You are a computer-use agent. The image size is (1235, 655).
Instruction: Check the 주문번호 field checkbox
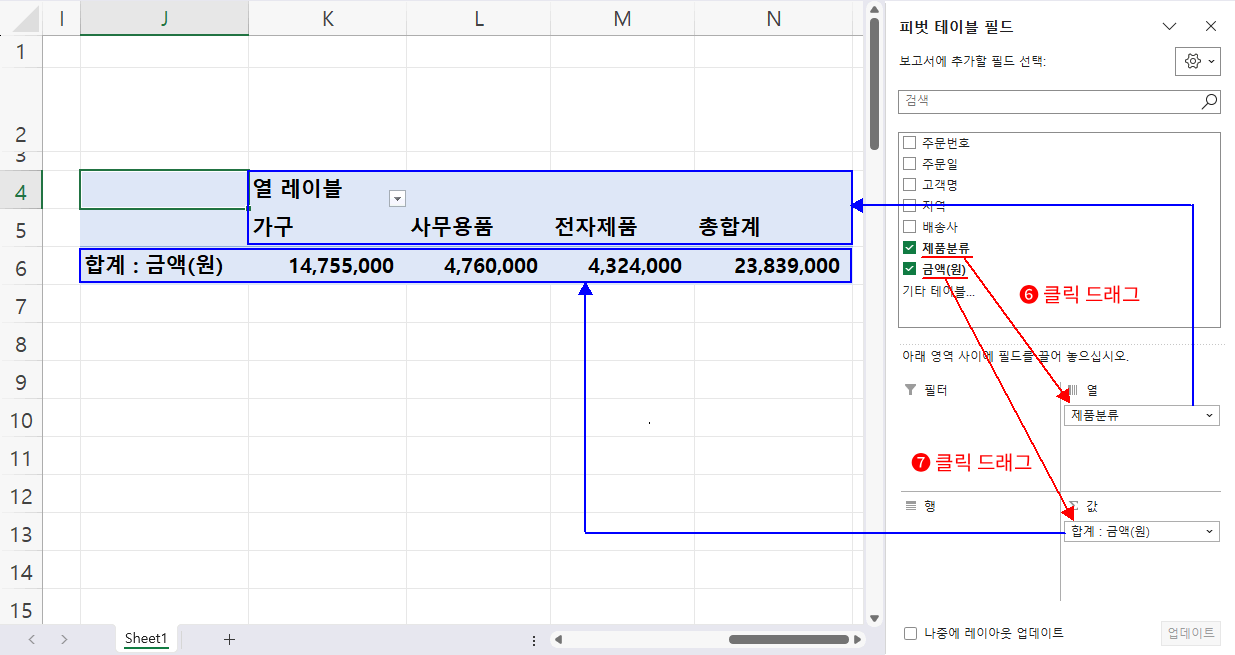pos(909,142)
